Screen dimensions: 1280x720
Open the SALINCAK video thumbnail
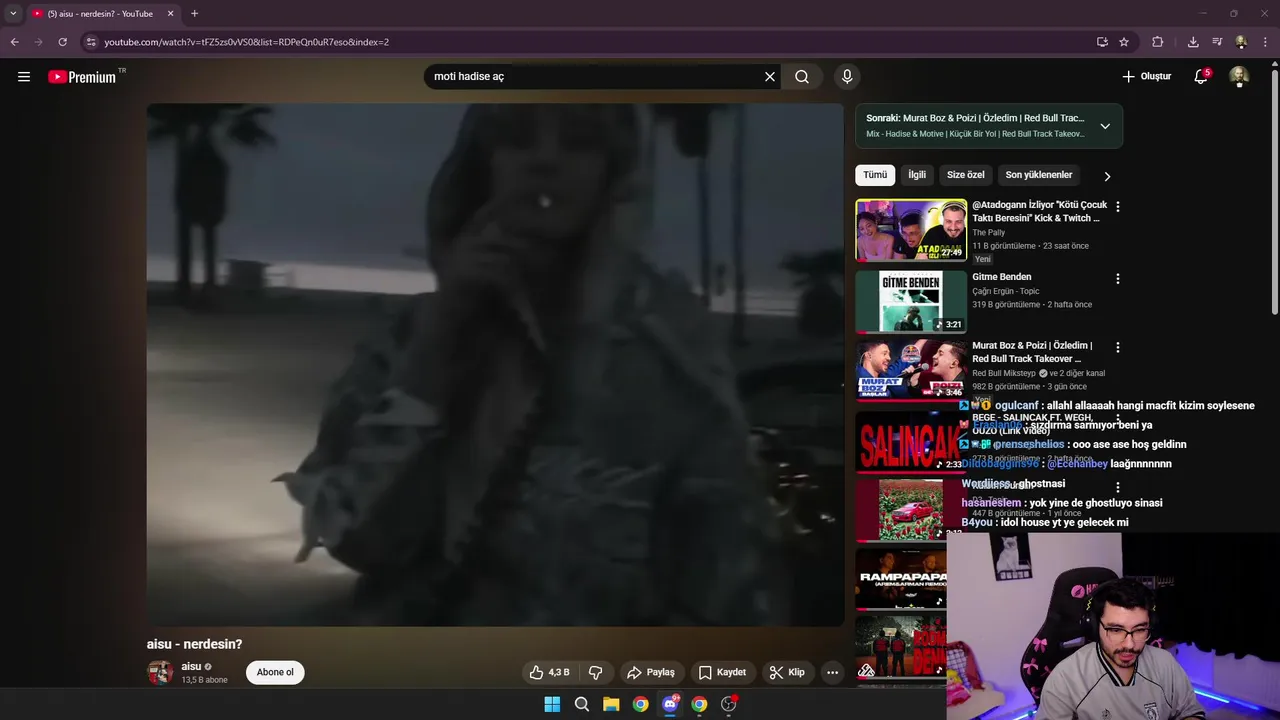click(x=911, y=440)
